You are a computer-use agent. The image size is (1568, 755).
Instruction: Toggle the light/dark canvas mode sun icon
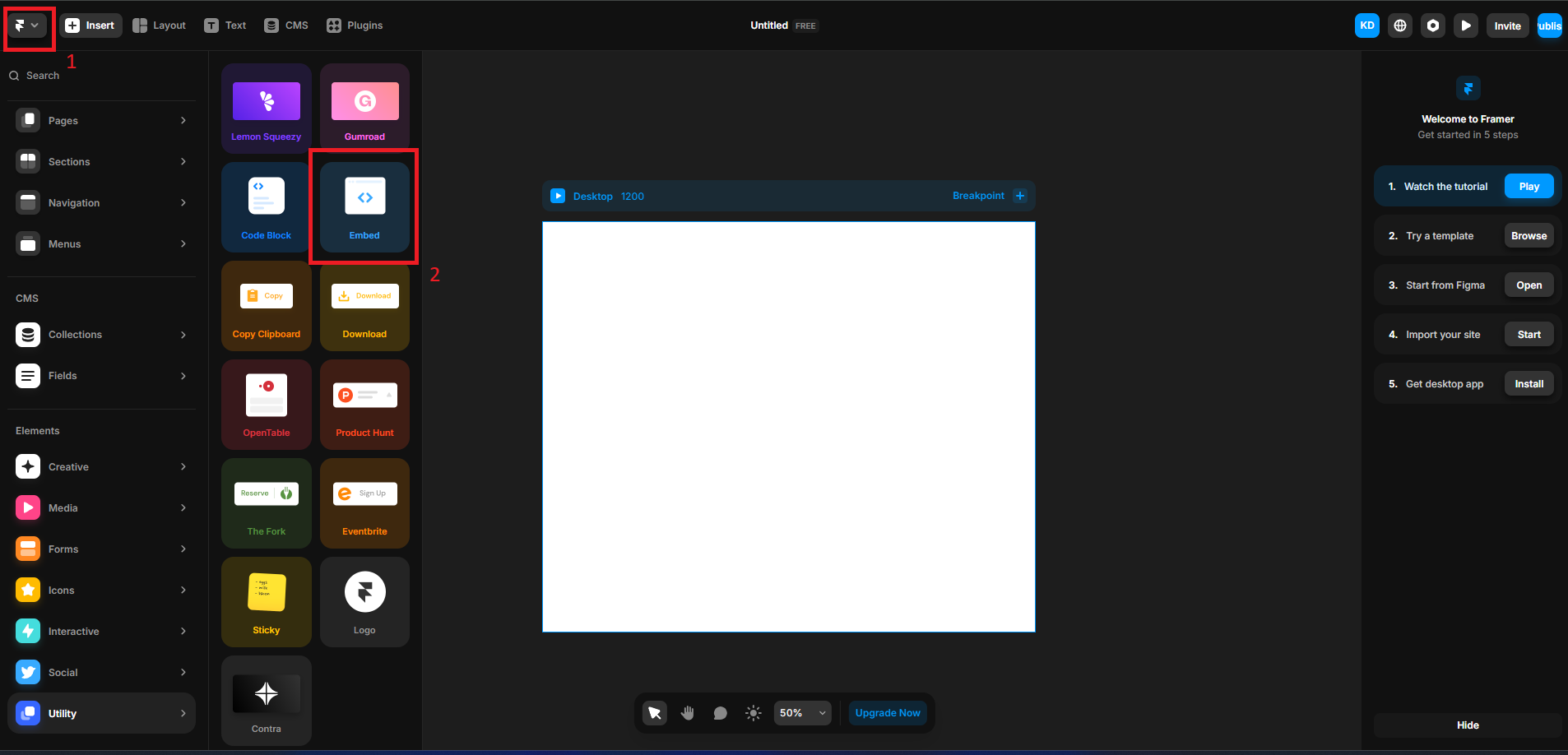point(753,713)
